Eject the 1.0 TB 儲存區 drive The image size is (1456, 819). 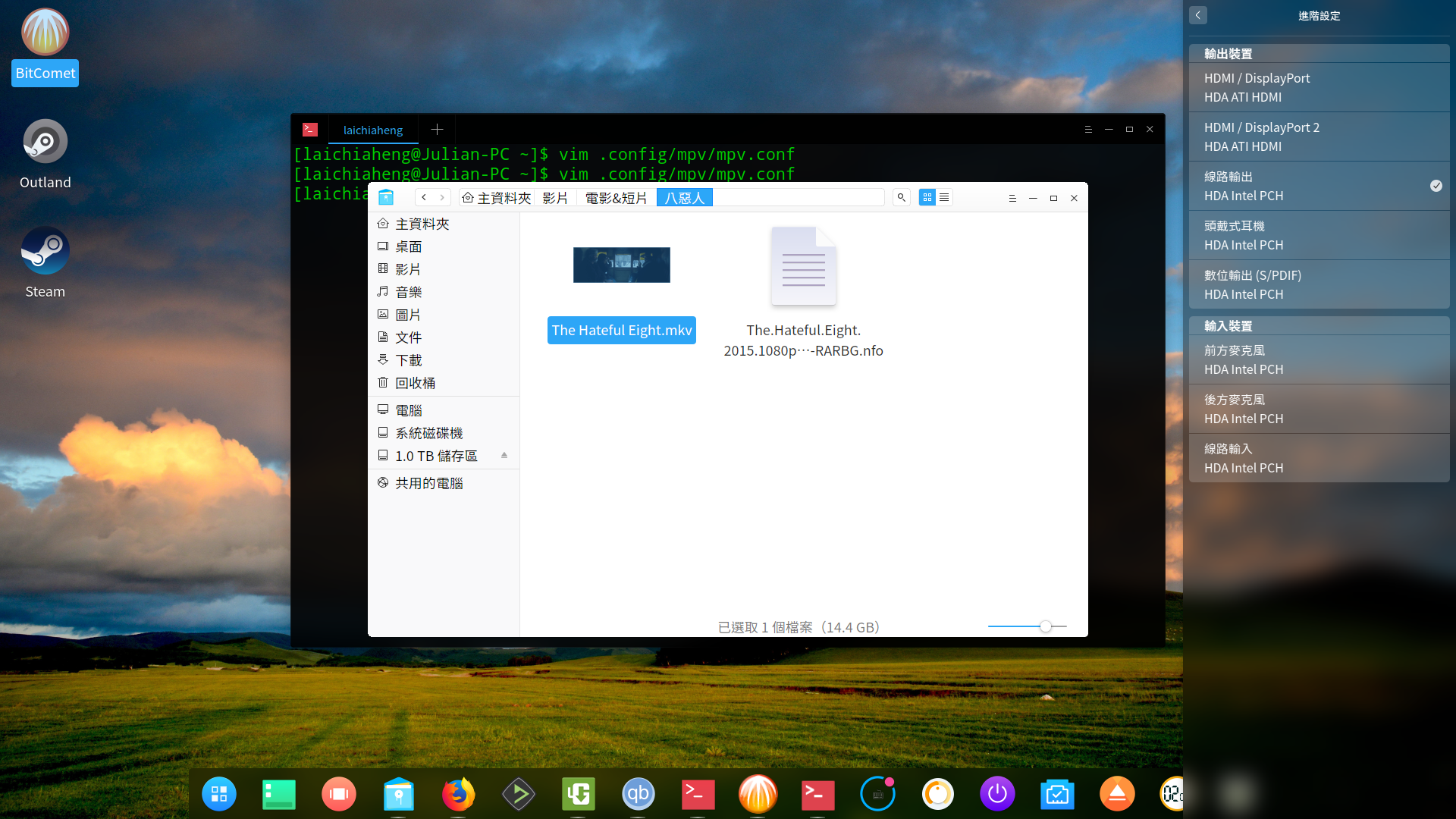point(504,455)
